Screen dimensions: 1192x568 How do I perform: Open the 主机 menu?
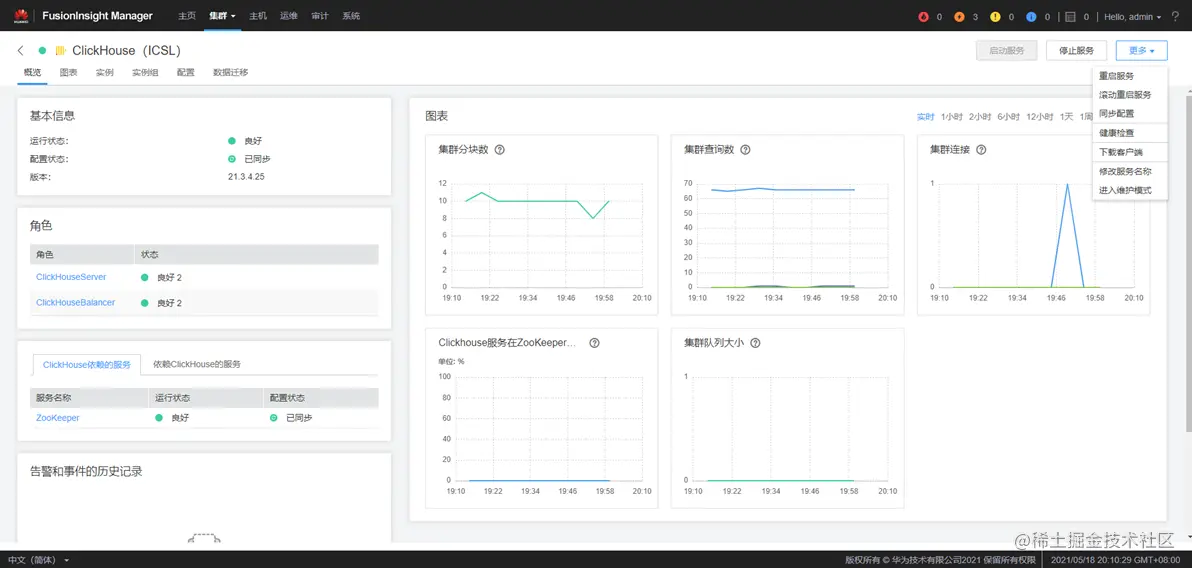click(x=258, y=16)
